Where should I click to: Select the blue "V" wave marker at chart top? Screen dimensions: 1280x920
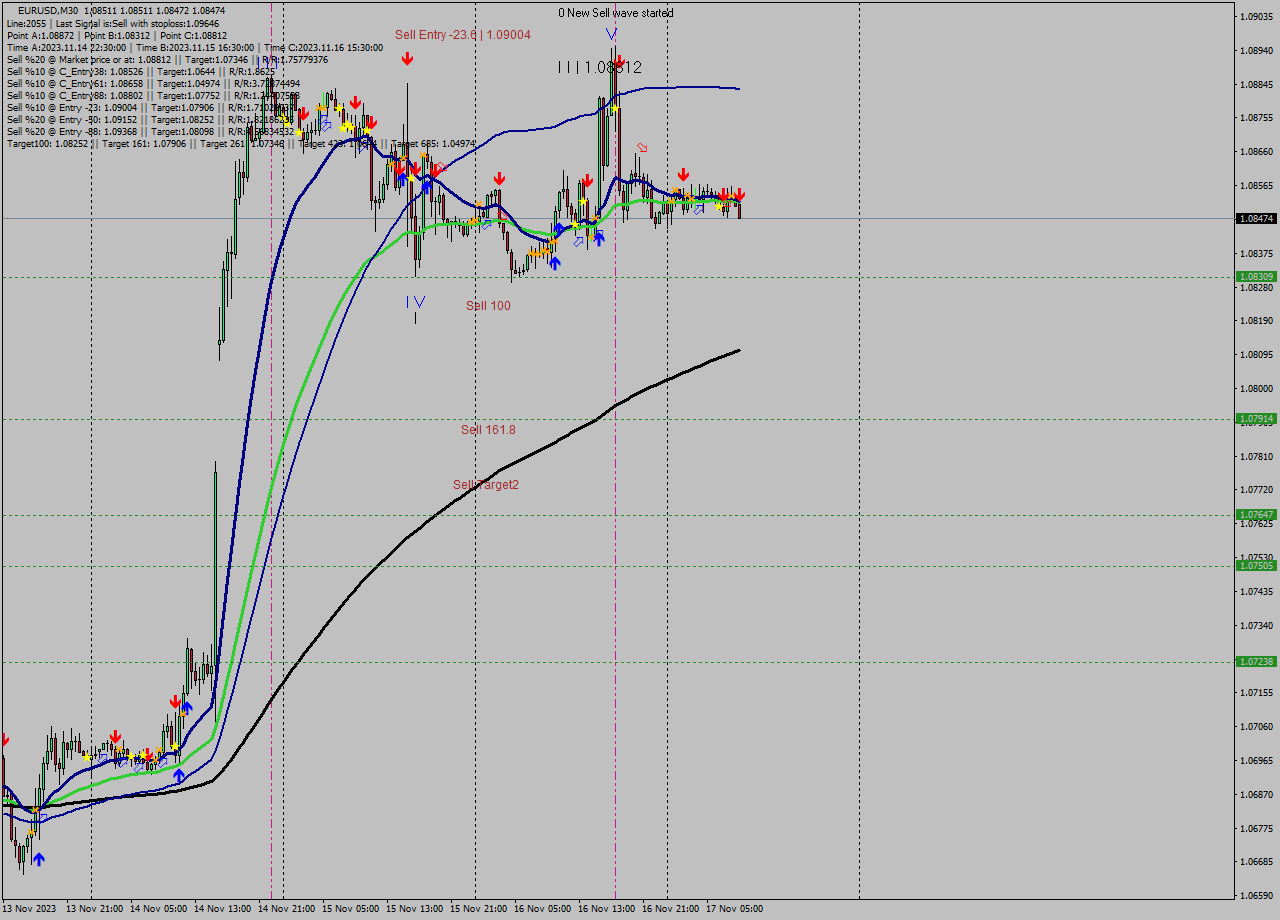[611, 34]
